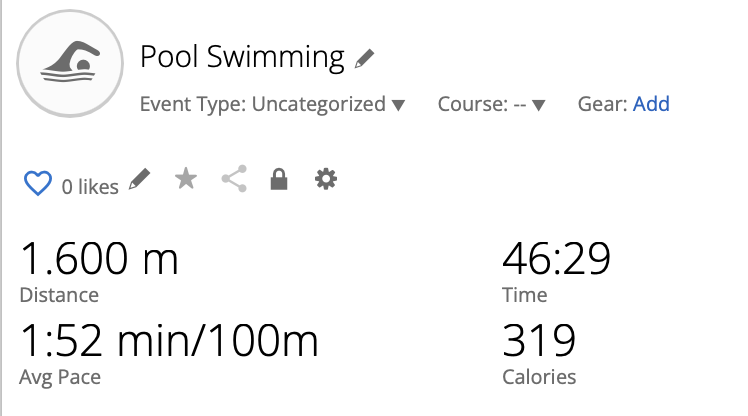Click the pencil icon beside 0 likes
748x416 pixels.
click(x=139, y=180)
